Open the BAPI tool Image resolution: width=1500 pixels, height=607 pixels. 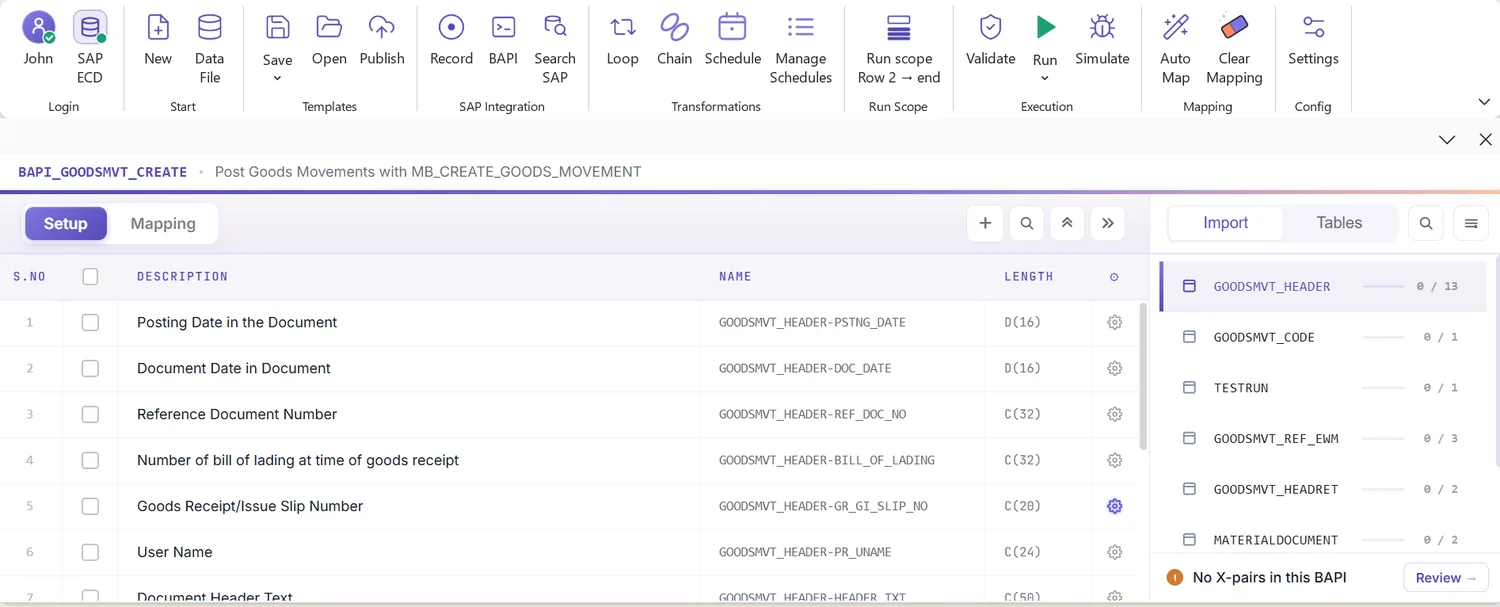(x=503, y=40)
